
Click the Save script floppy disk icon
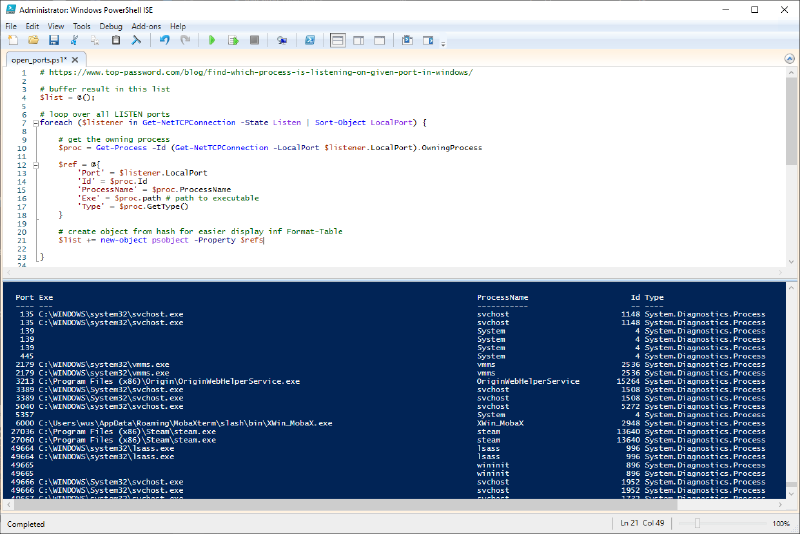54,40
